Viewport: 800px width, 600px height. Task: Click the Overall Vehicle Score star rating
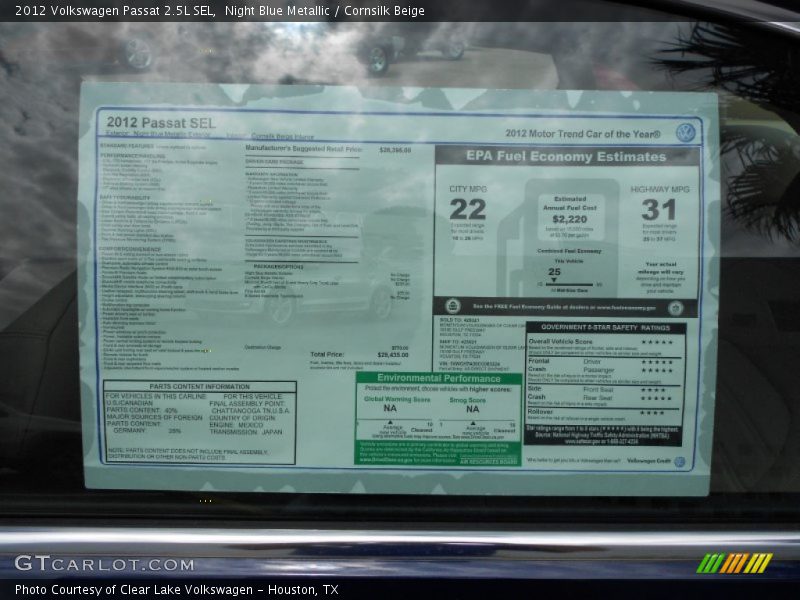pyautogui.click(x=656, y=342)
